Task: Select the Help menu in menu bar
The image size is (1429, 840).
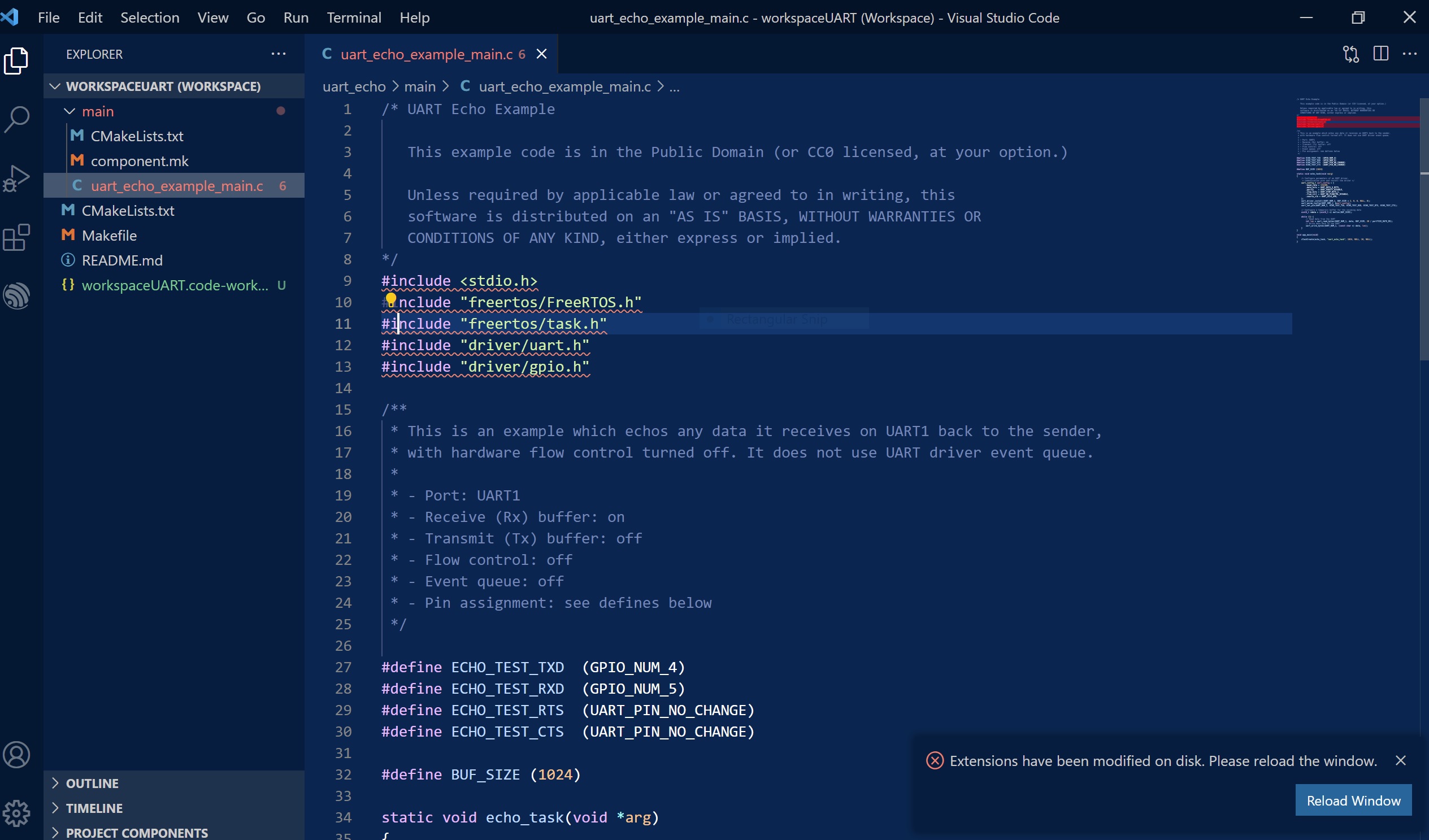Action: point(414,17)
